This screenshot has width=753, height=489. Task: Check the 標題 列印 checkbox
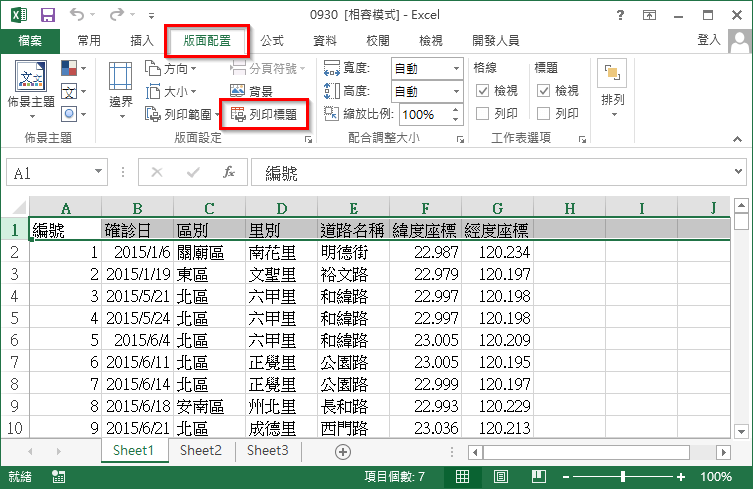click(543, 114)
